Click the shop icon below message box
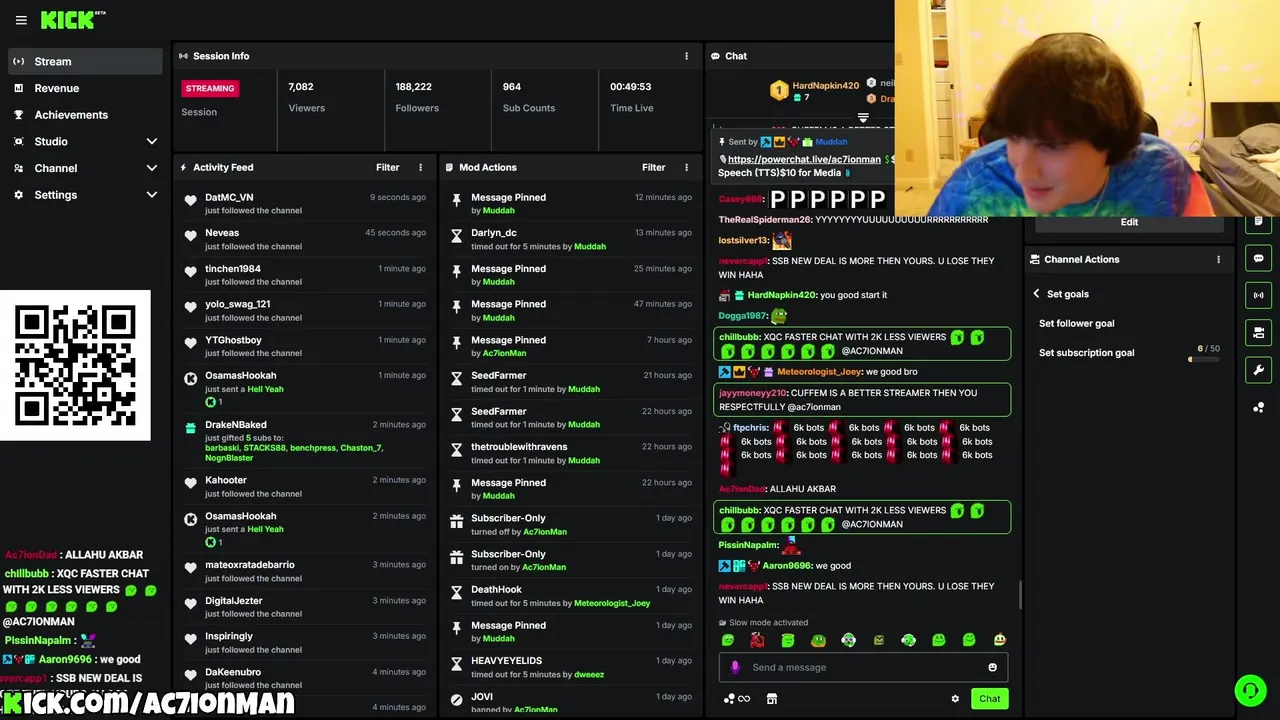The width and height of the screenshot is (1280, 720). point(772,699)
